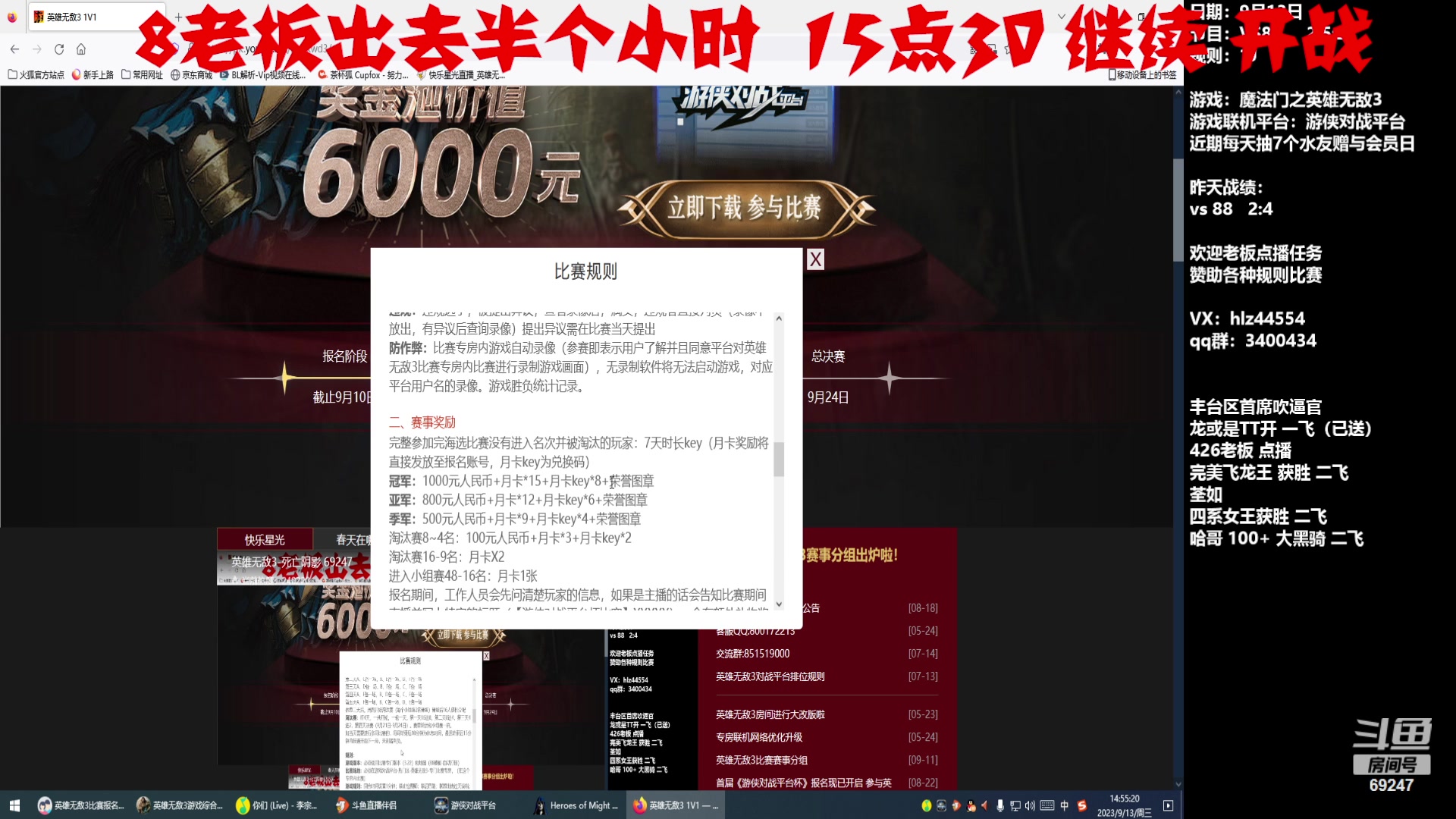Click the browser forward arrow
This screenshot has height=819, width=1456.
[36, 49]
